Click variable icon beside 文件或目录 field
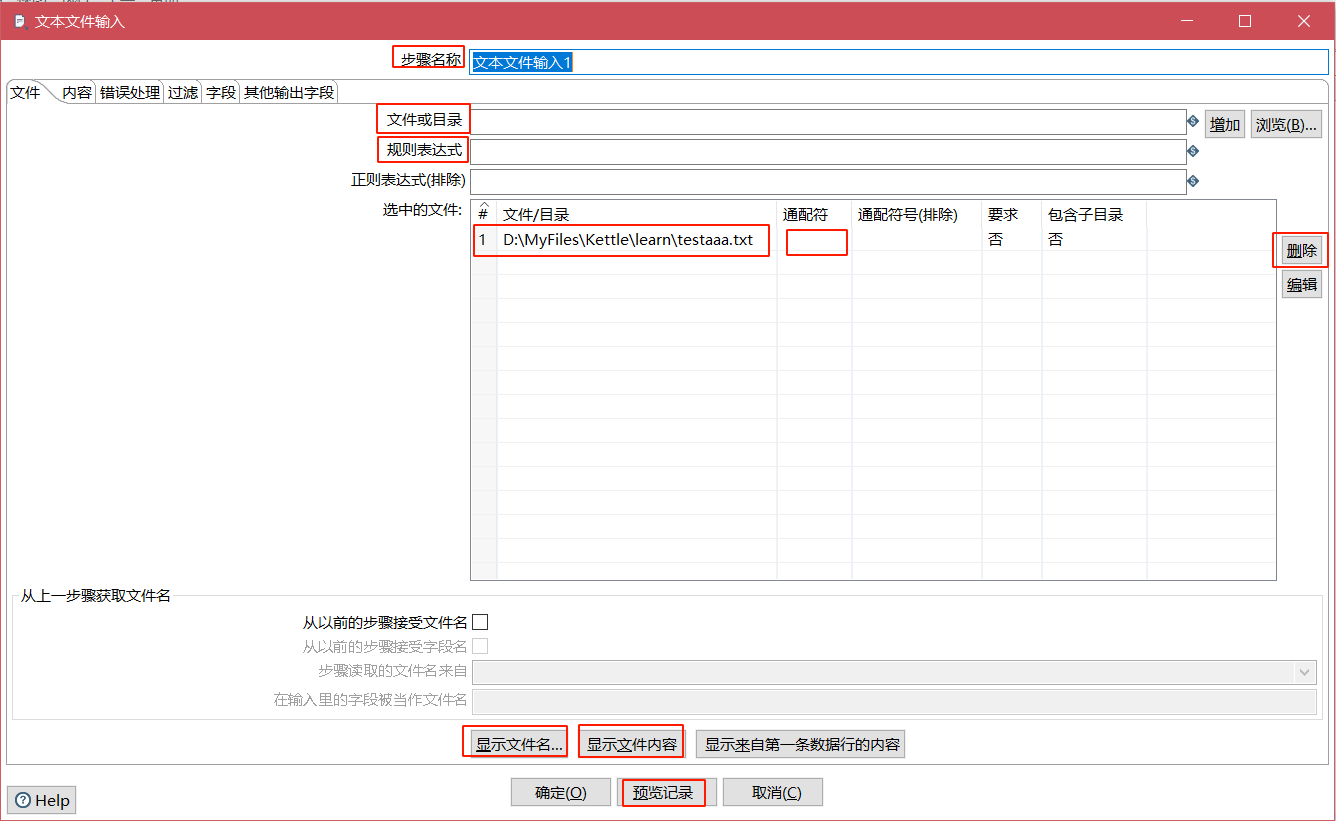 tap(1192, 122)
